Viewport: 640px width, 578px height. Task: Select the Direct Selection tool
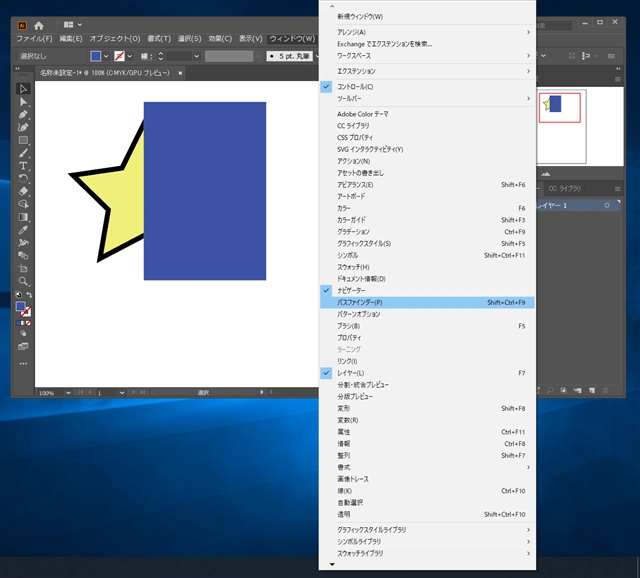(23, 102)
